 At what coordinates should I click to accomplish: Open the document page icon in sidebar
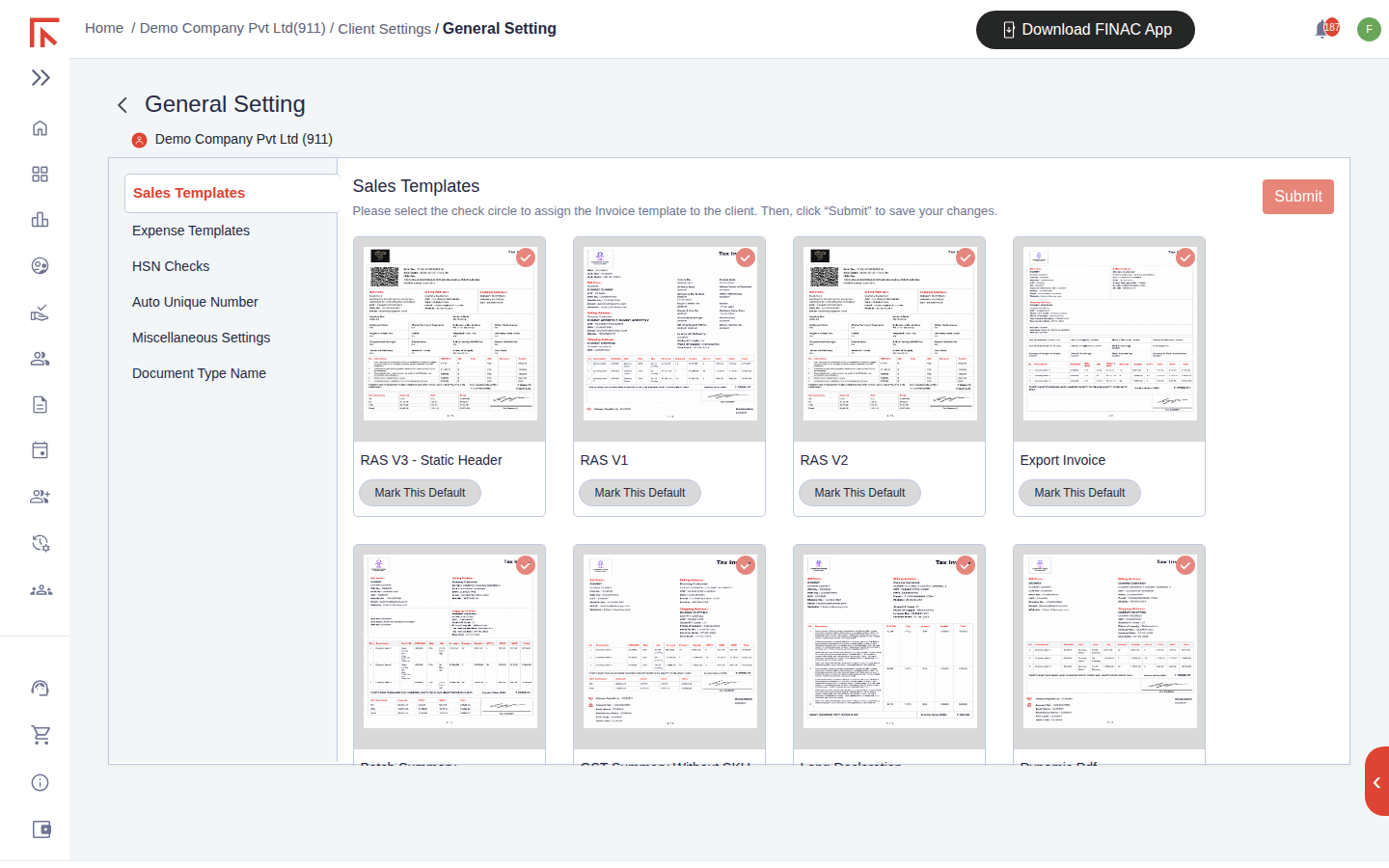[40, 404]
